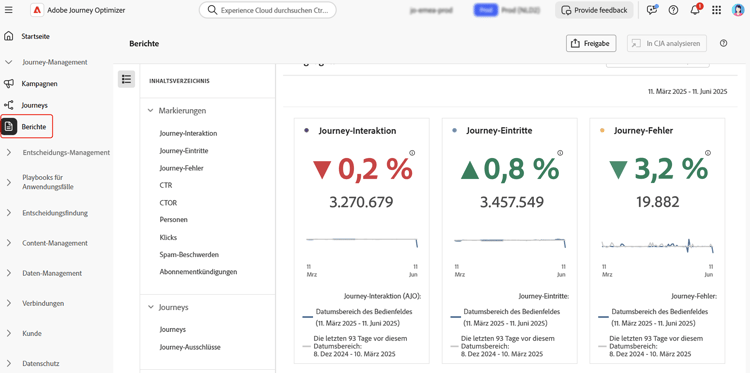Click the Adobe logo icon

(x=37, y=10)
